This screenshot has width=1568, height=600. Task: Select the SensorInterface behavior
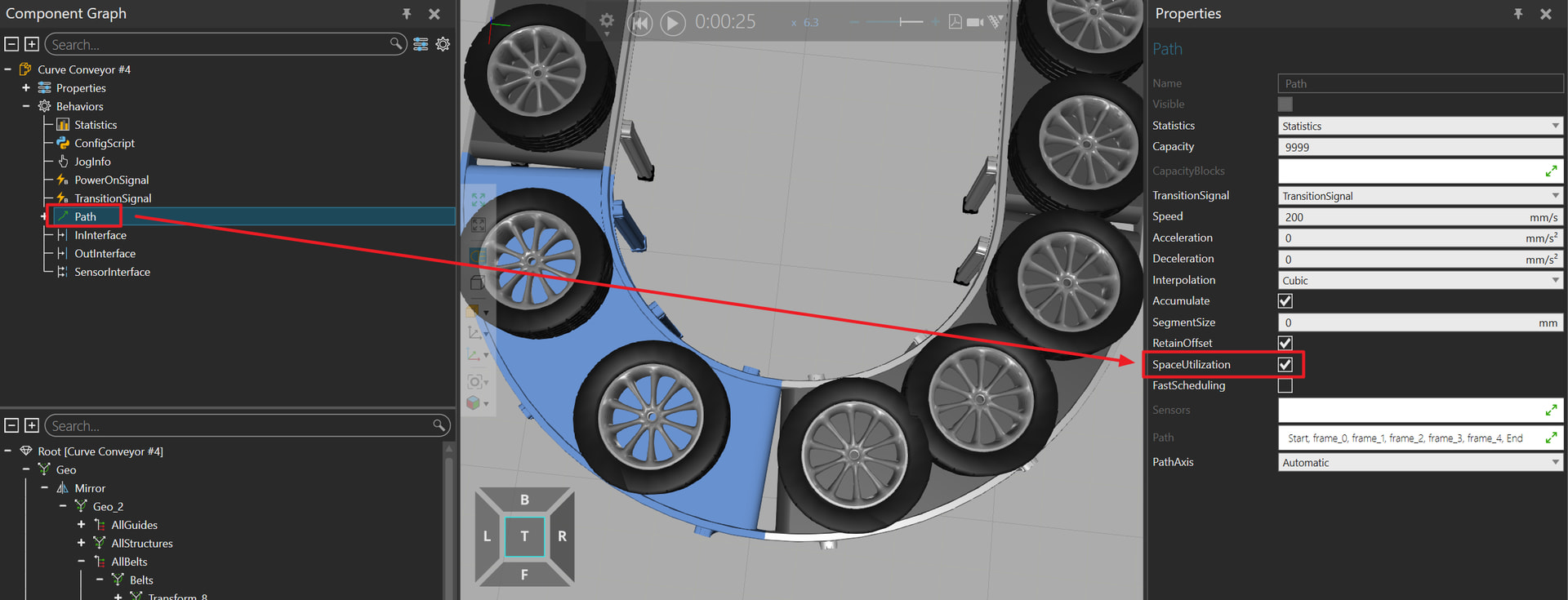tap(112, 272)
